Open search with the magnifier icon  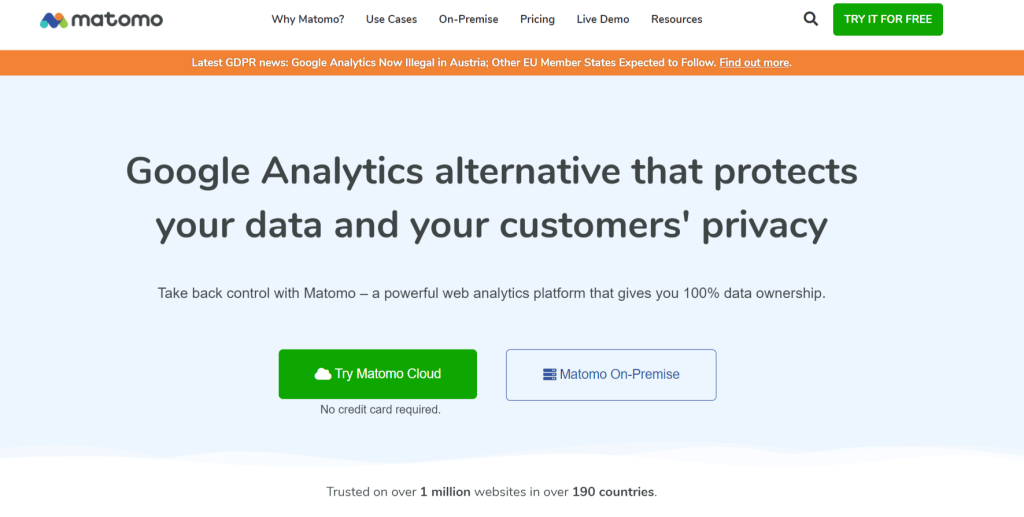click(810, 19)
